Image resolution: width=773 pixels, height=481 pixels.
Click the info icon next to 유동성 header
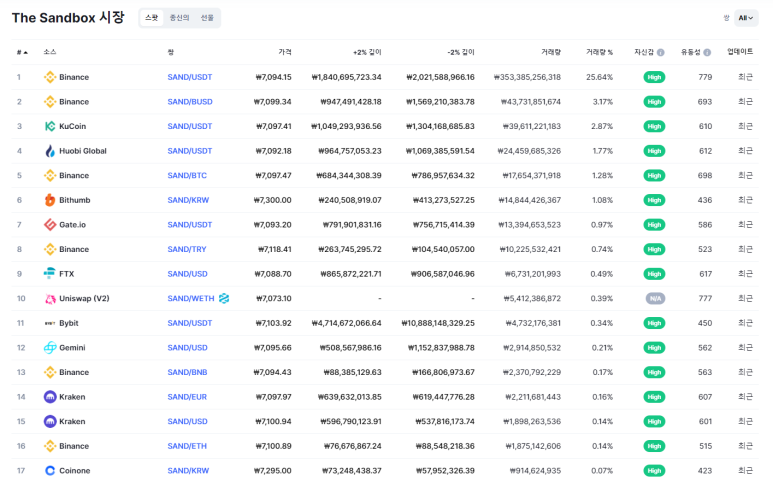click(x=707, y=52)
